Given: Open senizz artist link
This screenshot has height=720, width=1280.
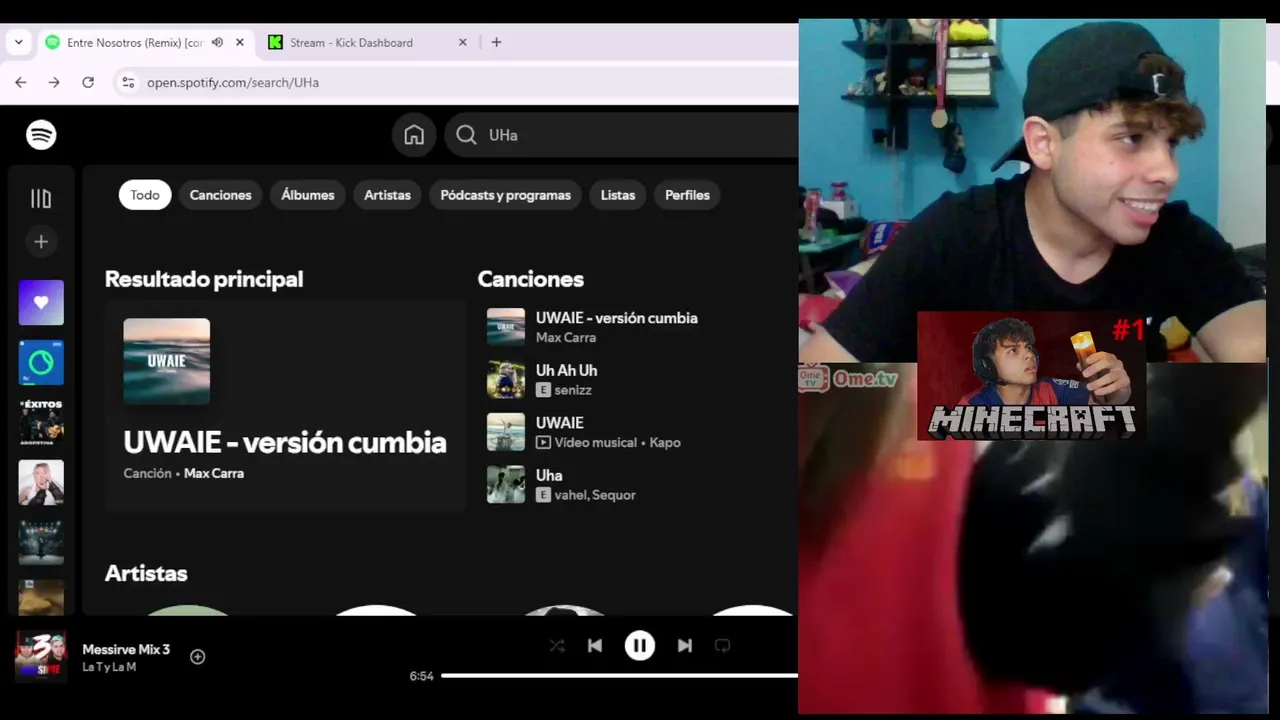Looking at the screenshot, I should pyautogui.click(x=573, y=390).
